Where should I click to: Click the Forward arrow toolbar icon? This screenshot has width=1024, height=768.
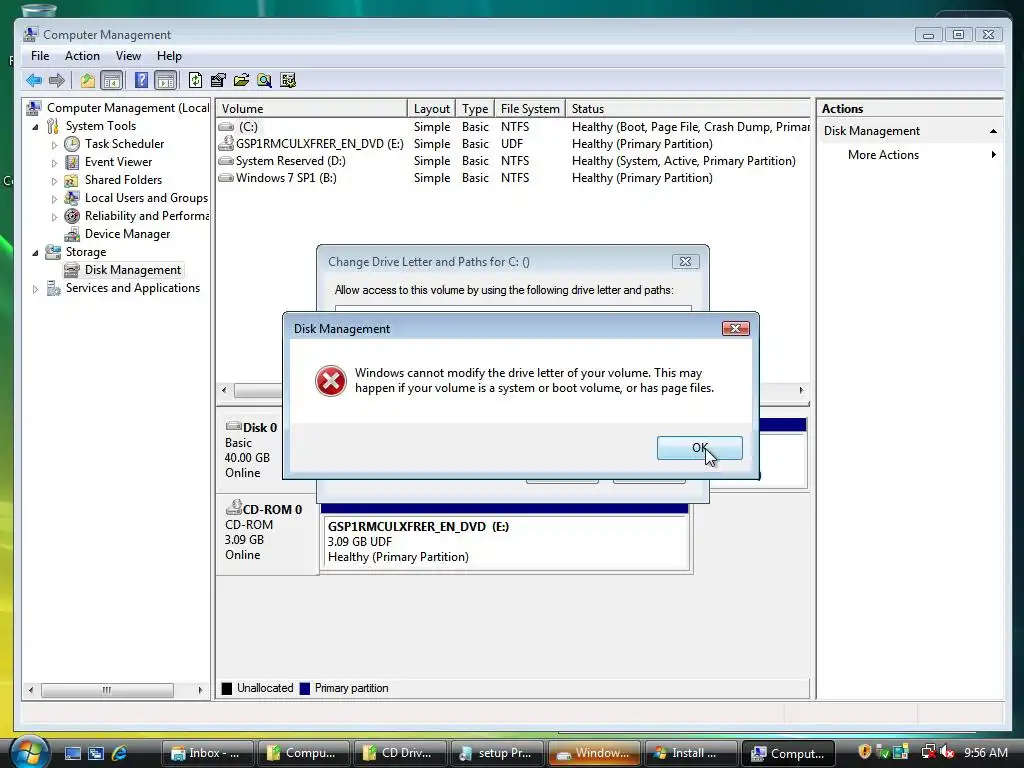[x=57, y=80]
